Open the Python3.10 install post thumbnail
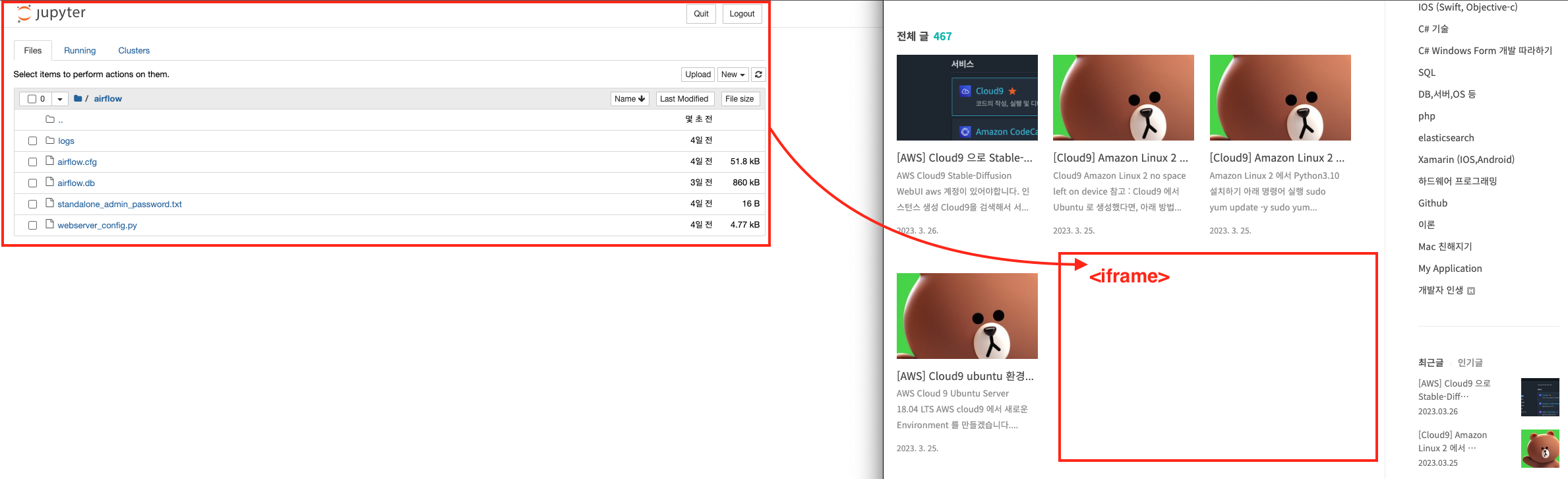Image resolution: width=1568 pixels, height=479 pixels. click(x=1281, y=98)
